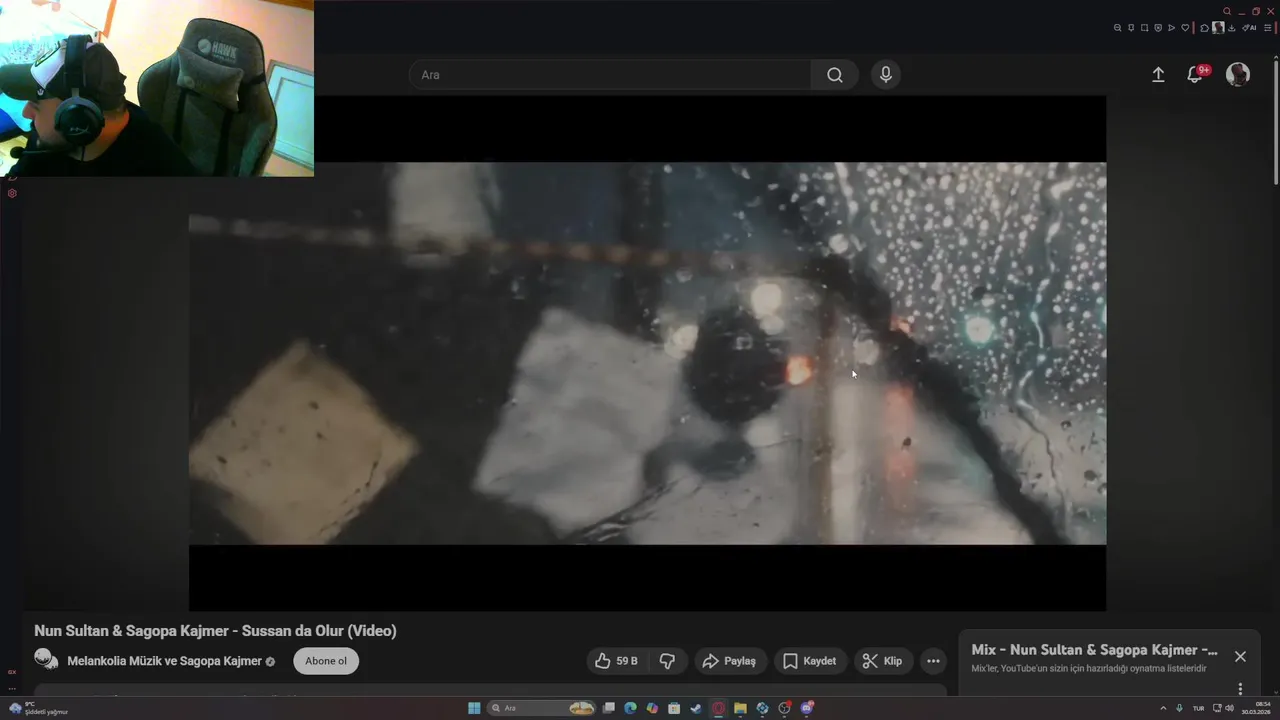Image resolution: width=1280 pixels, height=720 pixels.
Task: Open the Windows Start menu
Action: point(474,708)
